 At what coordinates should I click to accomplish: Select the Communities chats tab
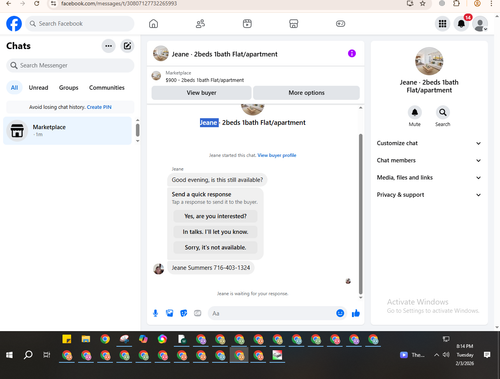coord(107,88)
